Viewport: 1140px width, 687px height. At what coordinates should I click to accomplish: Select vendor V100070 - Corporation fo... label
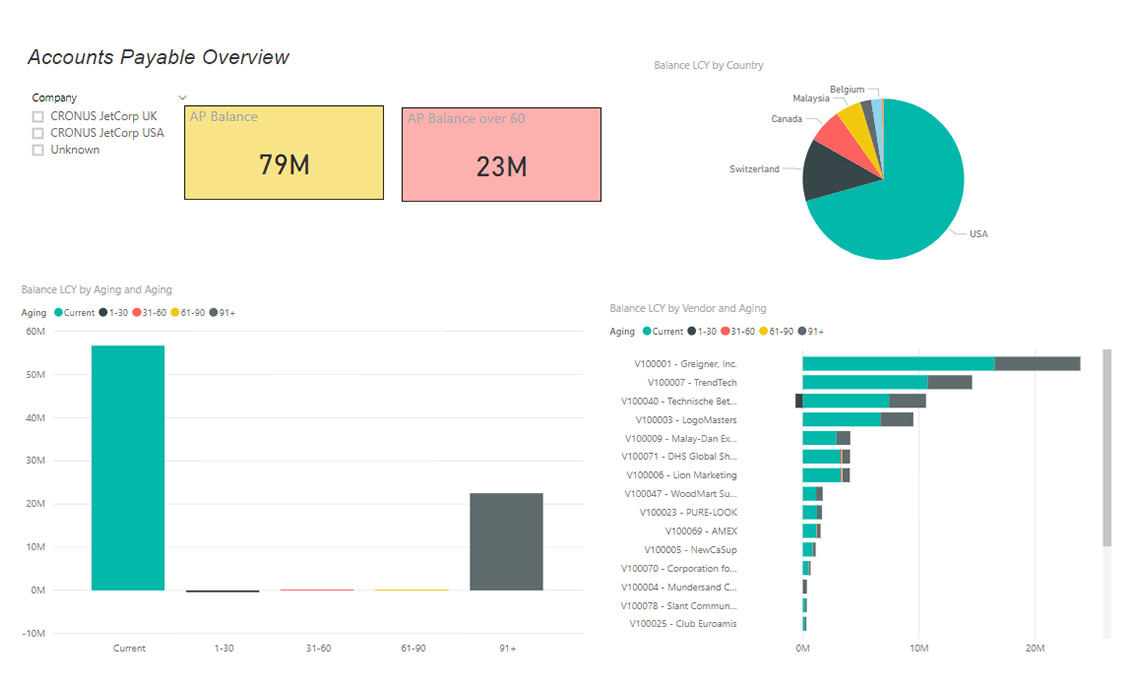pos(679,569)
